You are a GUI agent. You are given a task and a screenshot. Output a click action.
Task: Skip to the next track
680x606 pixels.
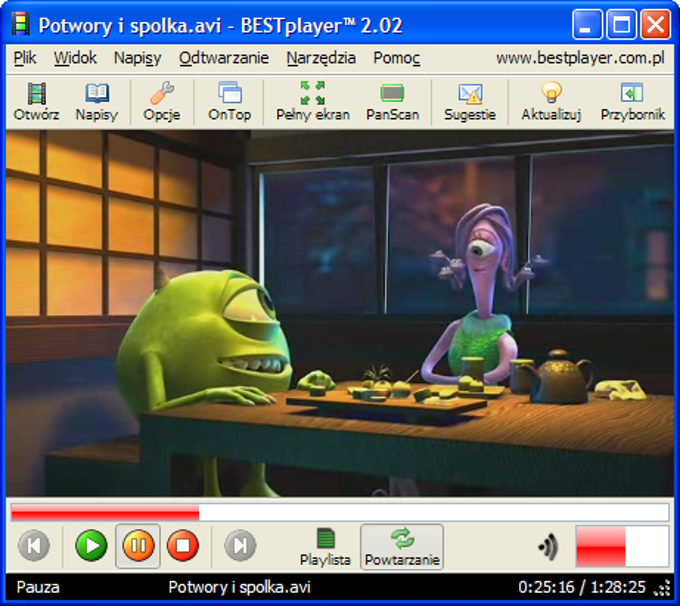point(241,545)
